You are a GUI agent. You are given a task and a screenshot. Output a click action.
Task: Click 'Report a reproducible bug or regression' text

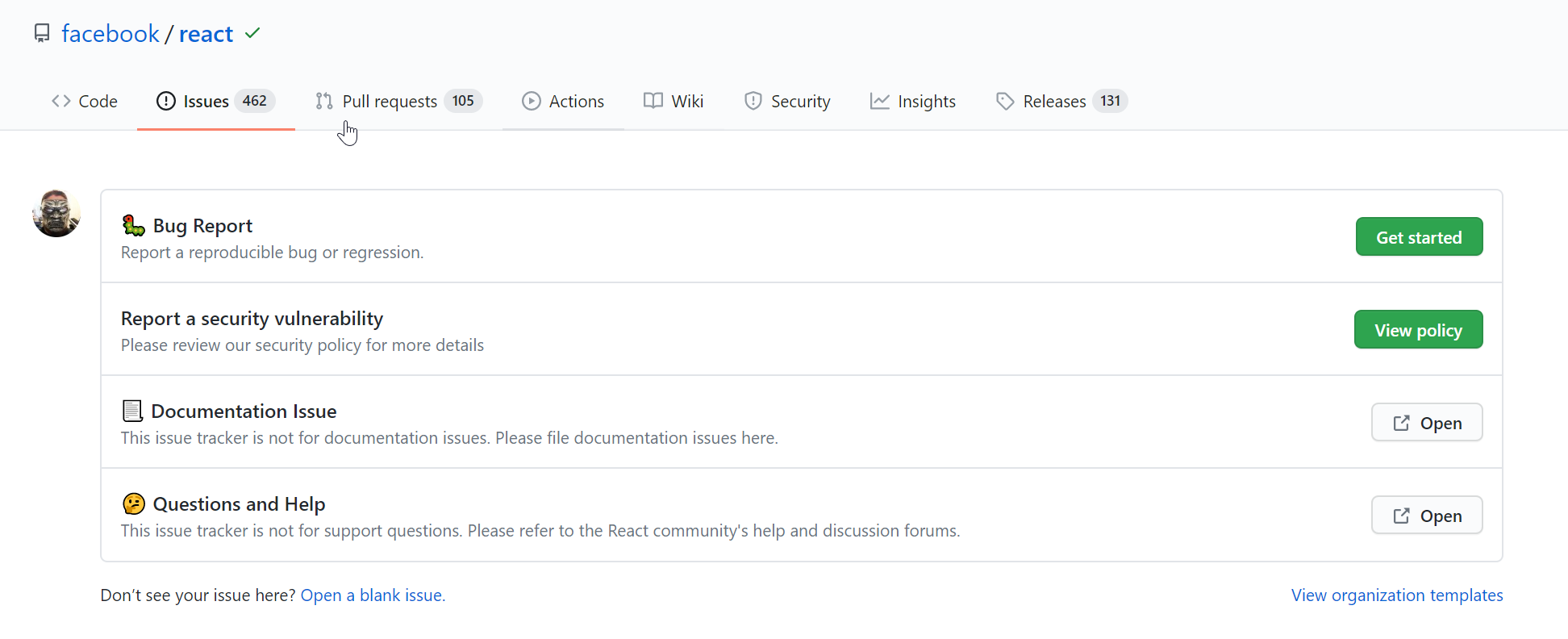[x=272, y=253]
